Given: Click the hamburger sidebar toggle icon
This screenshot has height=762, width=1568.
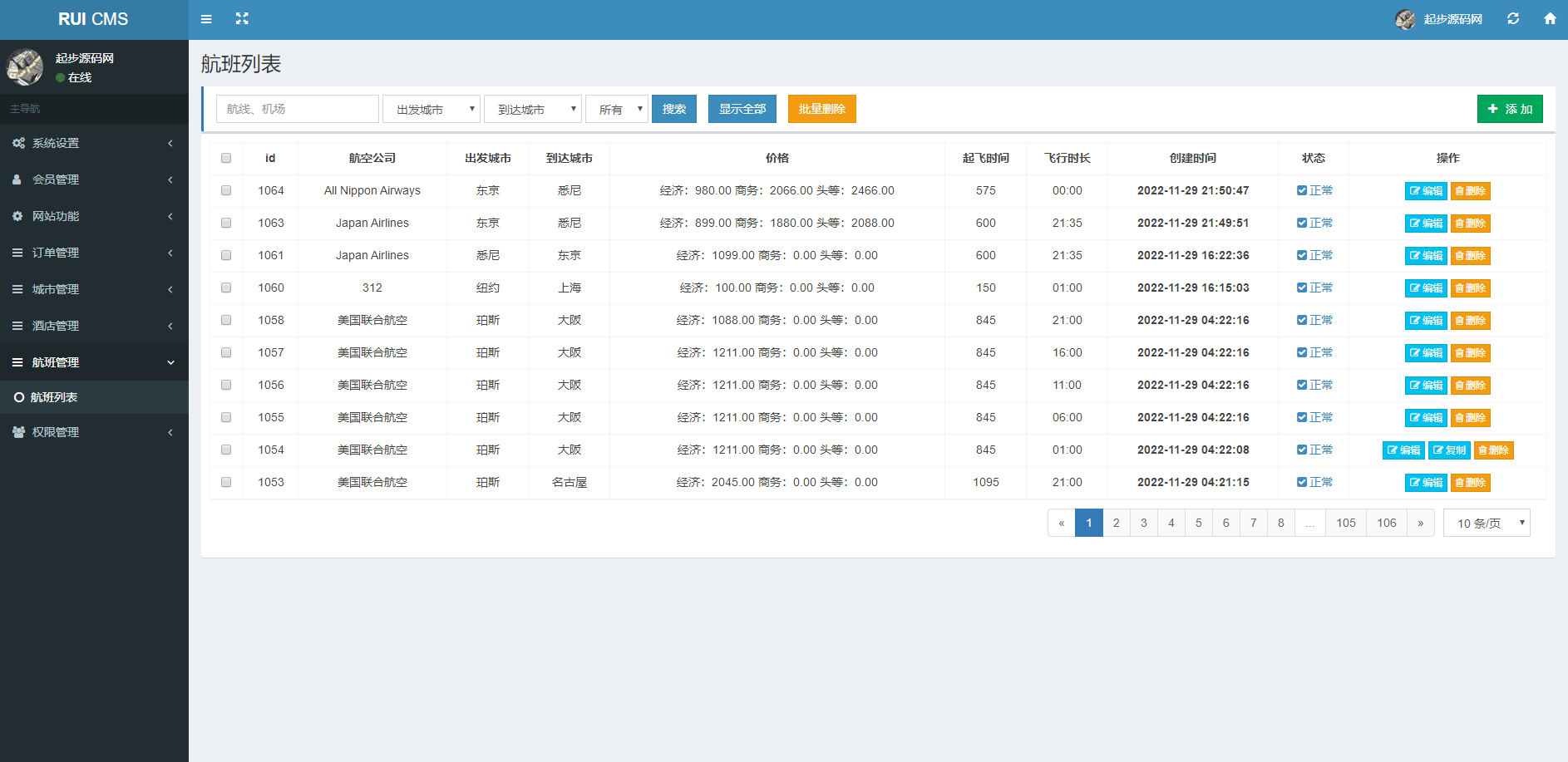Looking at the screenshot, I should point(206,19).
